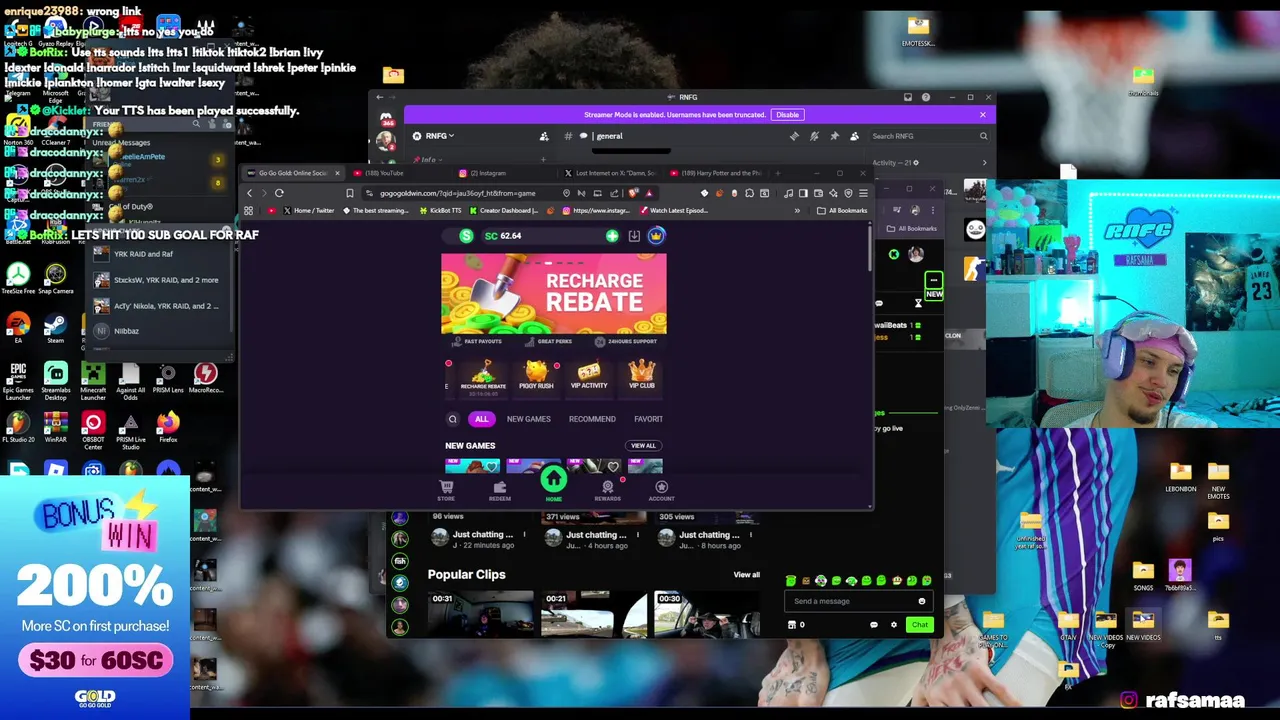Open Brave shields icon in address bar
The width and height of the screenshot is (1280, 720).
click(x=635, y=193)
